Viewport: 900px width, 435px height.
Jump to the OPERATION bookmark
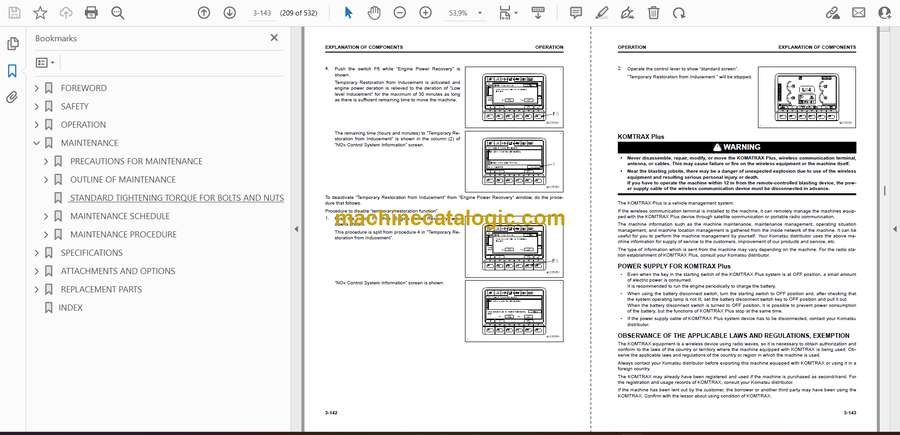[x=83, y=125]
